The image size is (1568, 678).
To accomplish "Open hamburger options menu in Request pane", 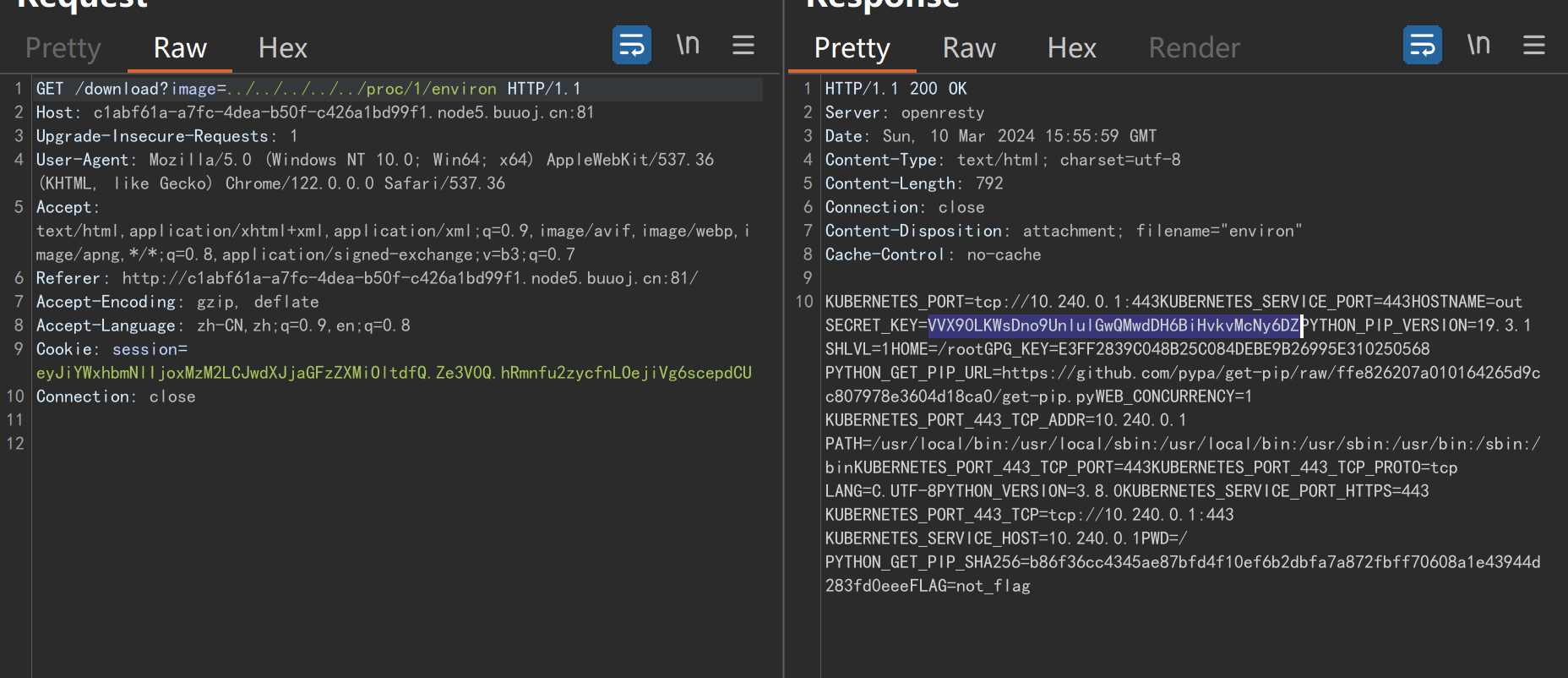I will (743, 45).
